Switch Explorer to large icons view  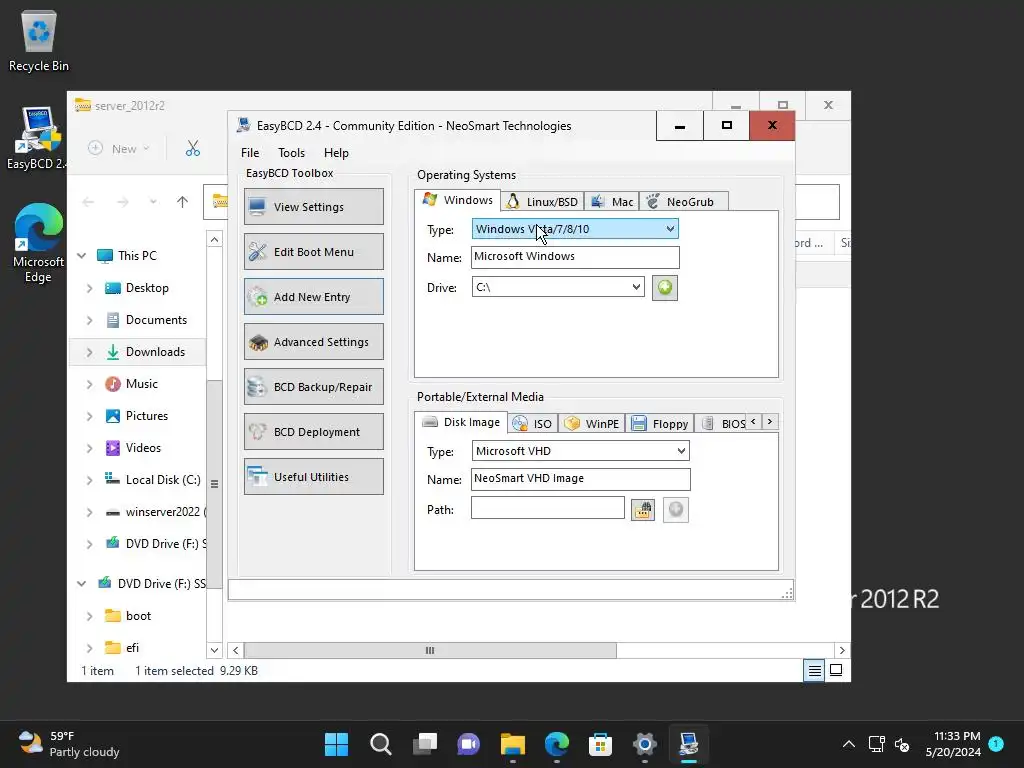(836, 671)
